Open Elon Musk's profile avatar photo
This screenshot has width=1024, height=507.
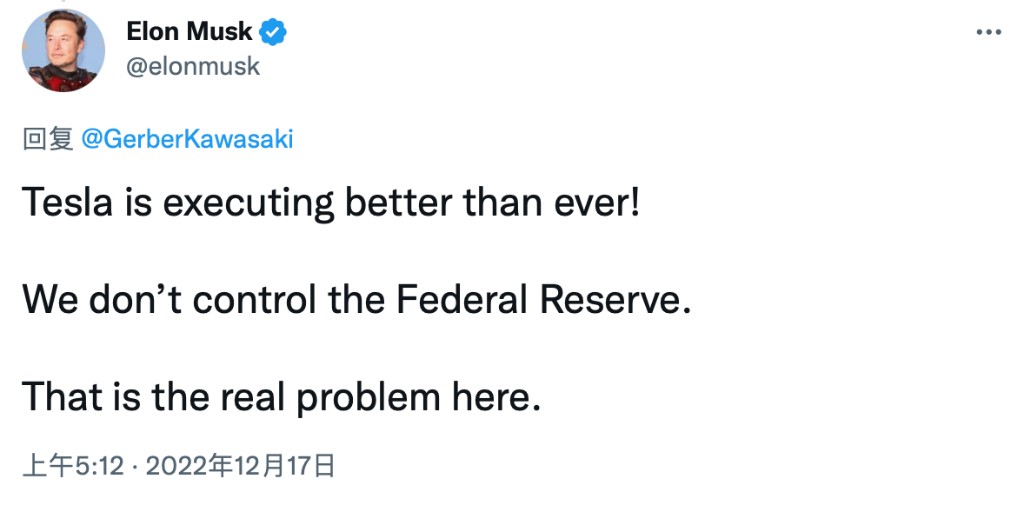click(x=64, y=51)
